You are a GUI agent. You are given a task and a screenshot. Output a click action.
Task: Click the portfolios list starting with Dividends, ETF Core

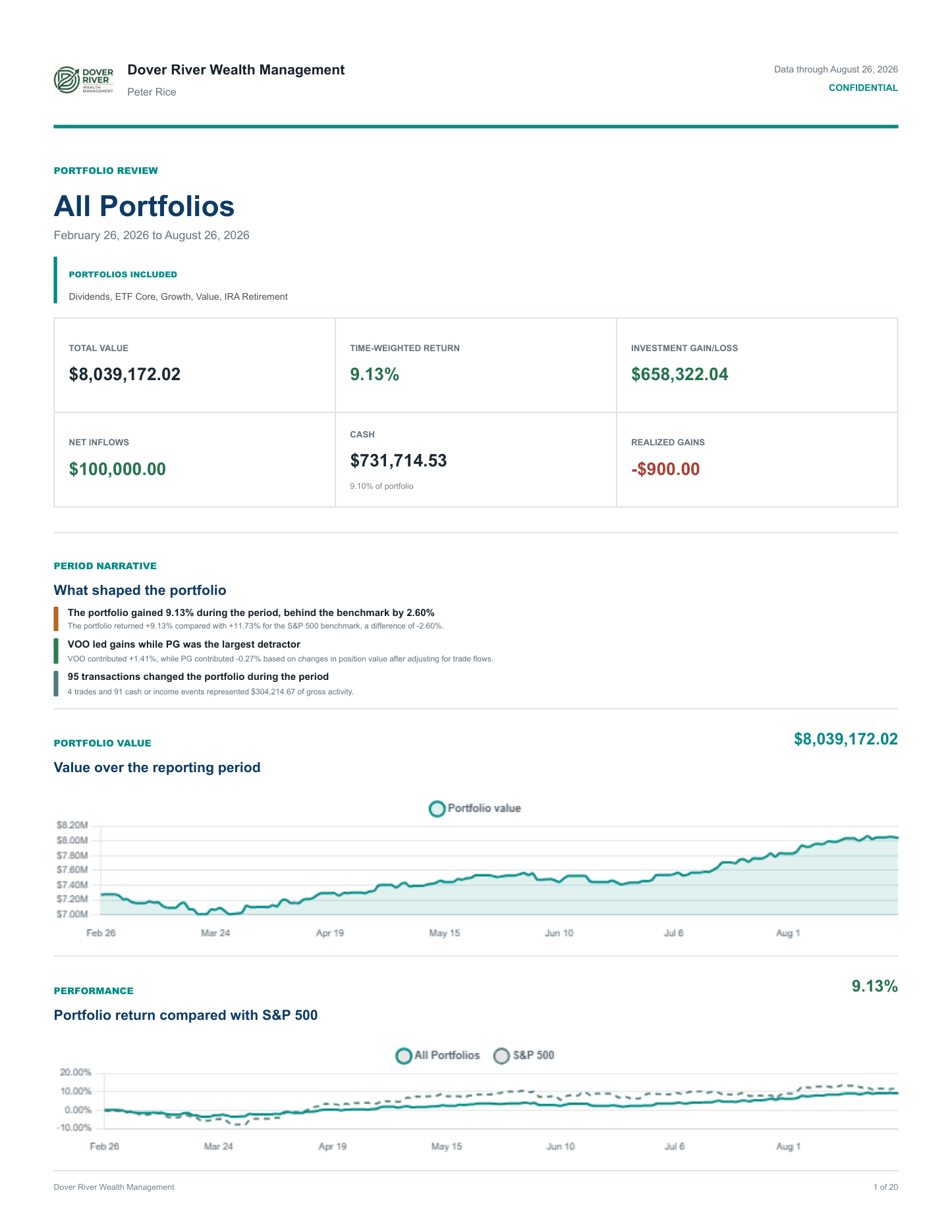point(179,296)
